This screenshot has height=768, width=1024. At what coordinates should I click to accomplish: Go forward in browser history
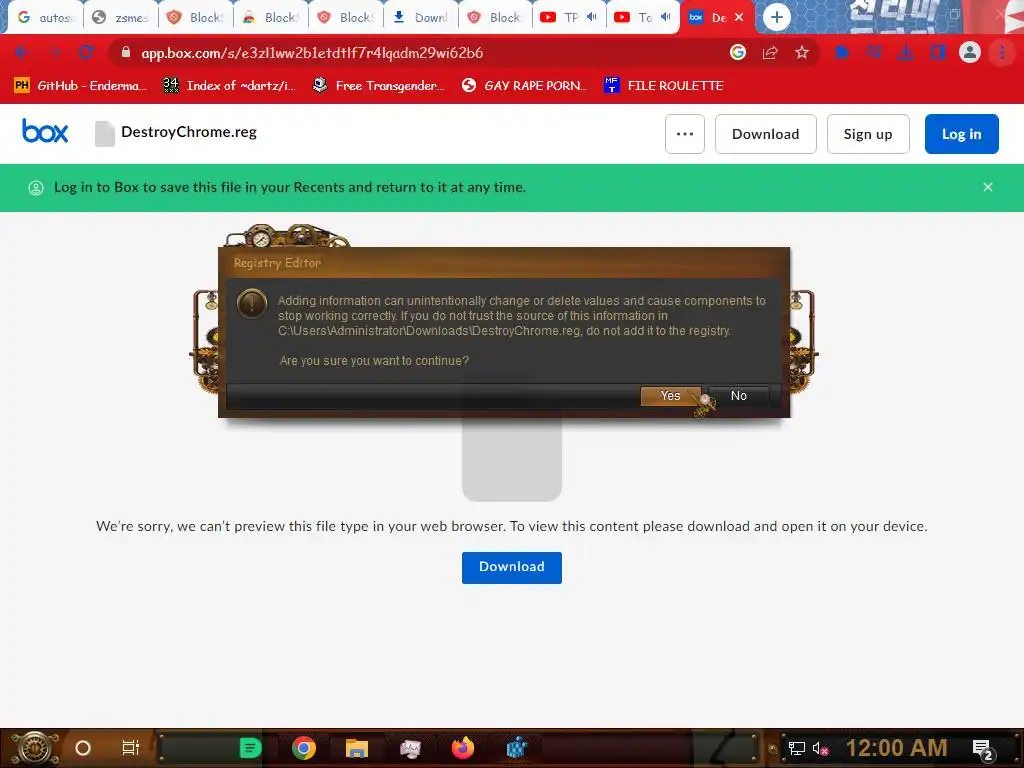[x=55, y=52]
